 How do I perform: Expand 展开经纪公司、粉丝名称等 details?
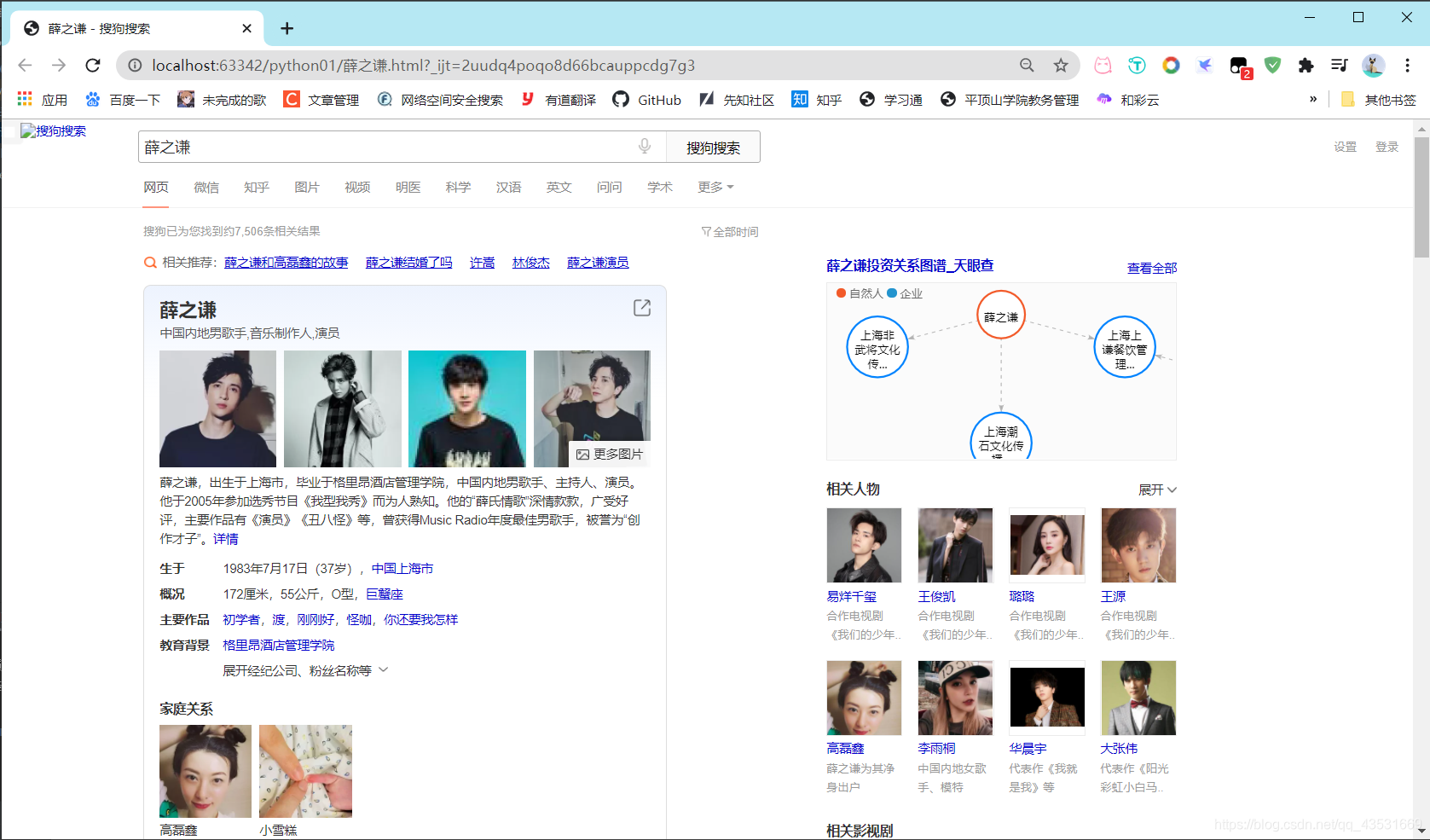(x=305, y=671)
